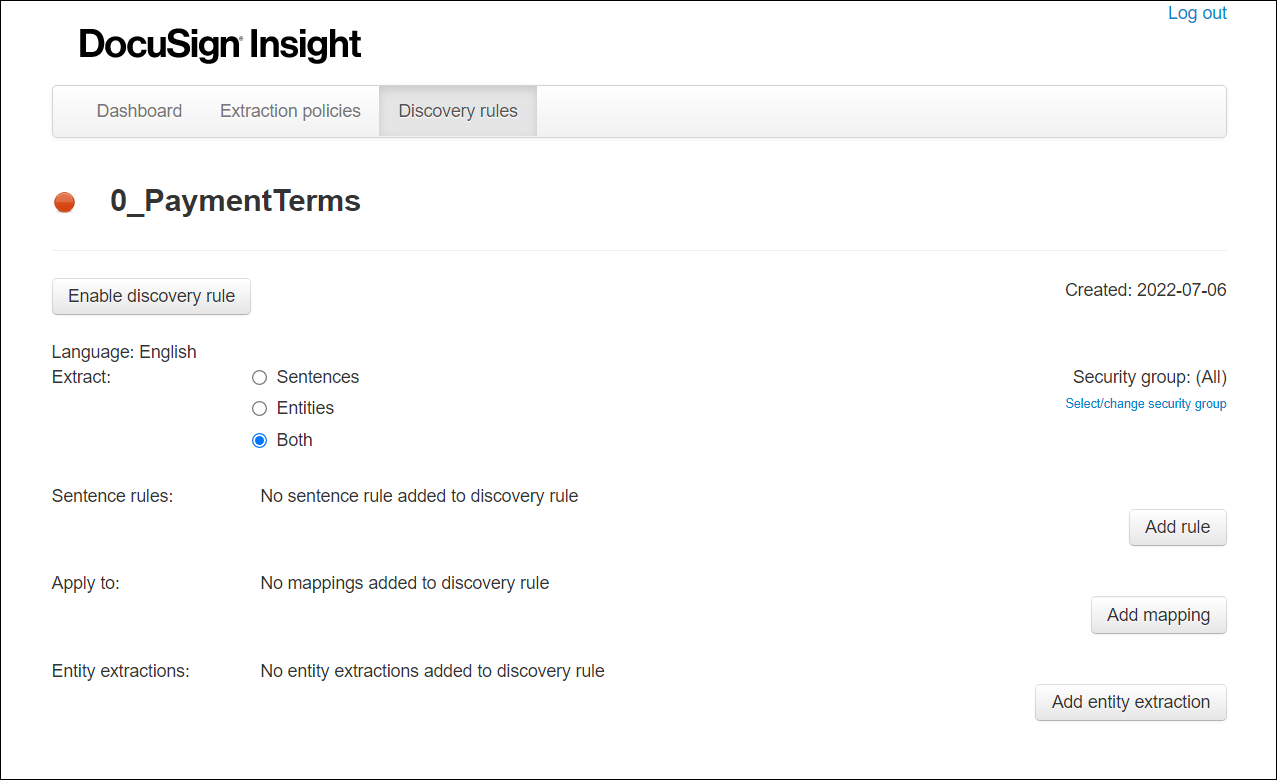This screenshot has width=1277, height=780.
Task: Click the Security group: (All) label
Action: (x=1149, y=377)
